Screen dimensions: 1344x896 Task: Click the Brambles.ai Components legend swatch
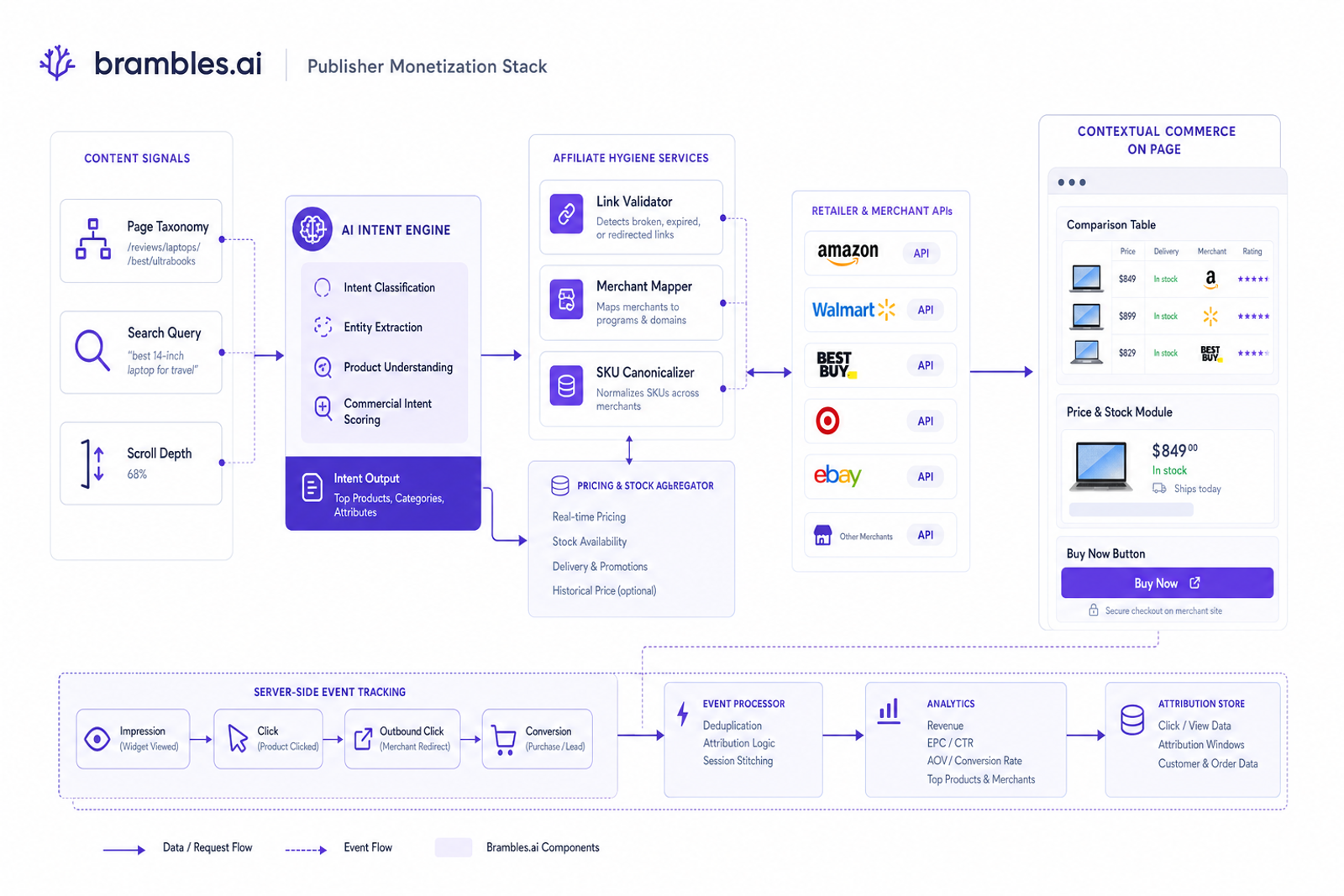pyautogui.click(x=454, y=847)
